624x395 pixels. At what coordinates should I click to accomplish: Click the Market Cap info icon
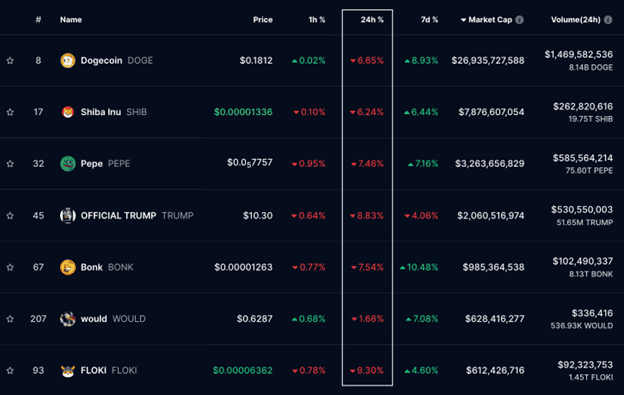(x=519, y=20)
